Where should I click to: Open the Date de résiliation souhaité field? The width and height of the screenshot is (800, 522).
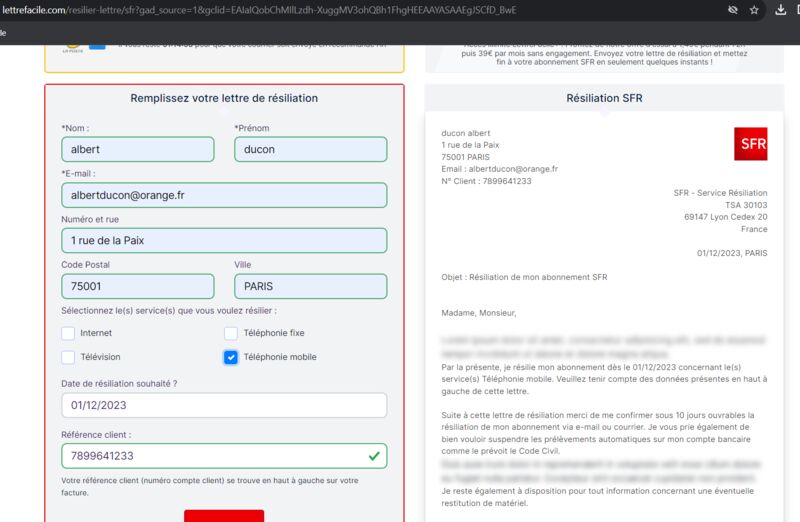(224, 405)
